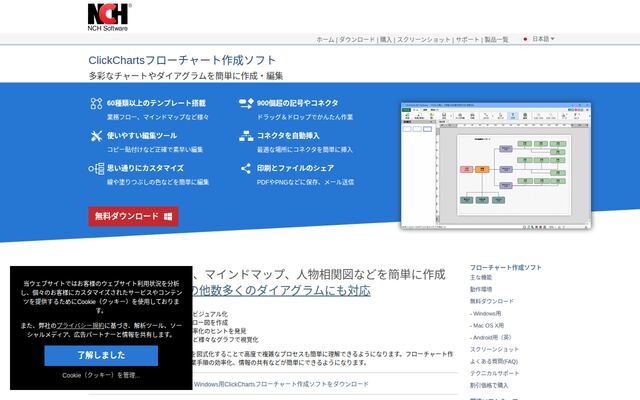Click Cookie（クッキー）を管理 link

(101, 376)
